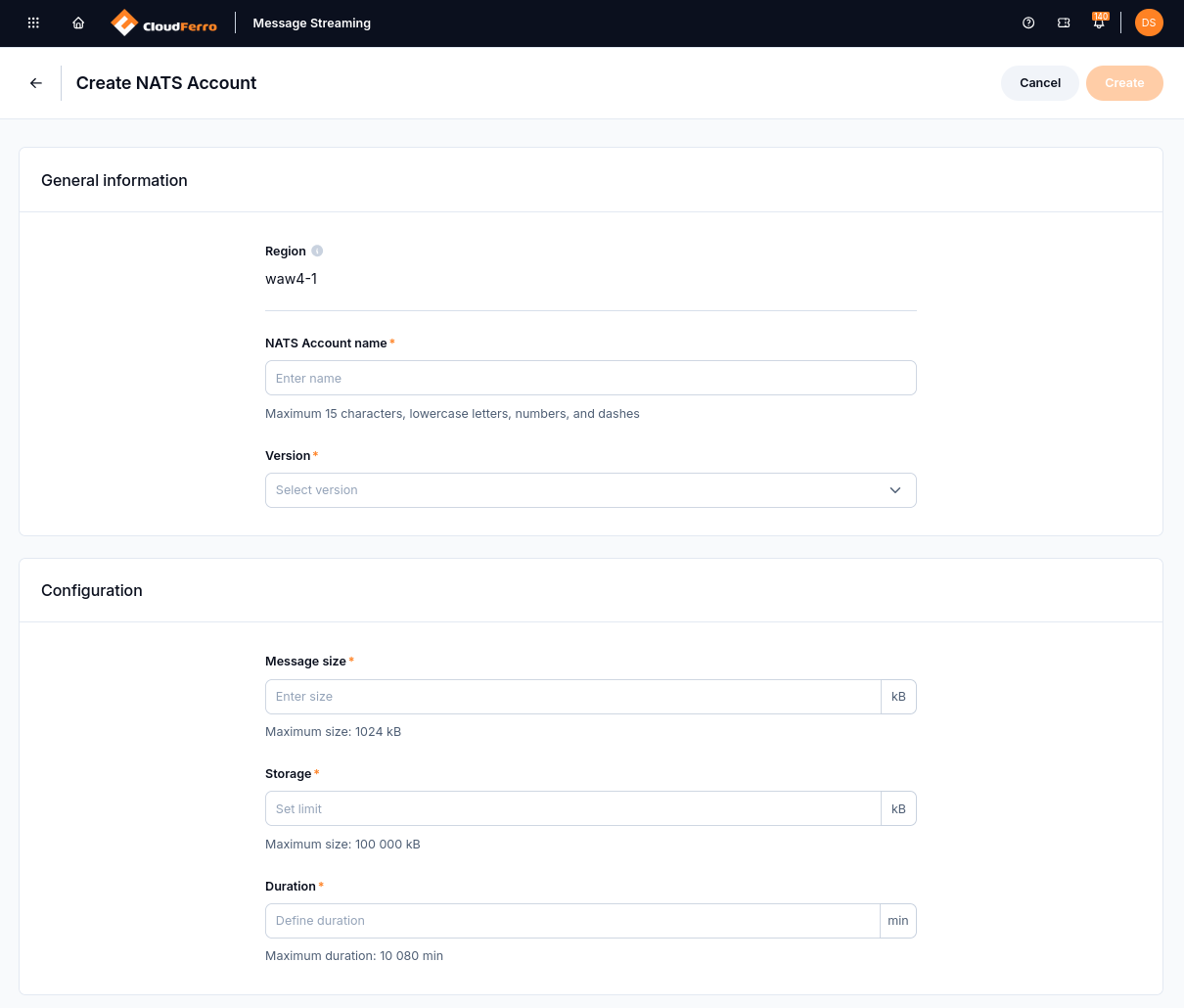Focus the Storage set limit field
This screenshot has height=1008, width=1184.
(x=573, y=808)
